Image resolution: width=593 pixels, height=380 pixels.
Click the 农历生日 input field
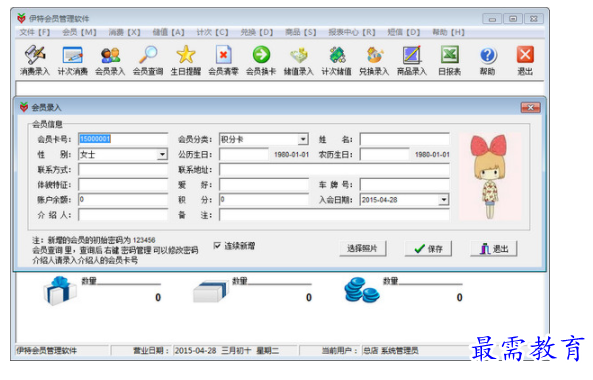(x=385, y=154)
